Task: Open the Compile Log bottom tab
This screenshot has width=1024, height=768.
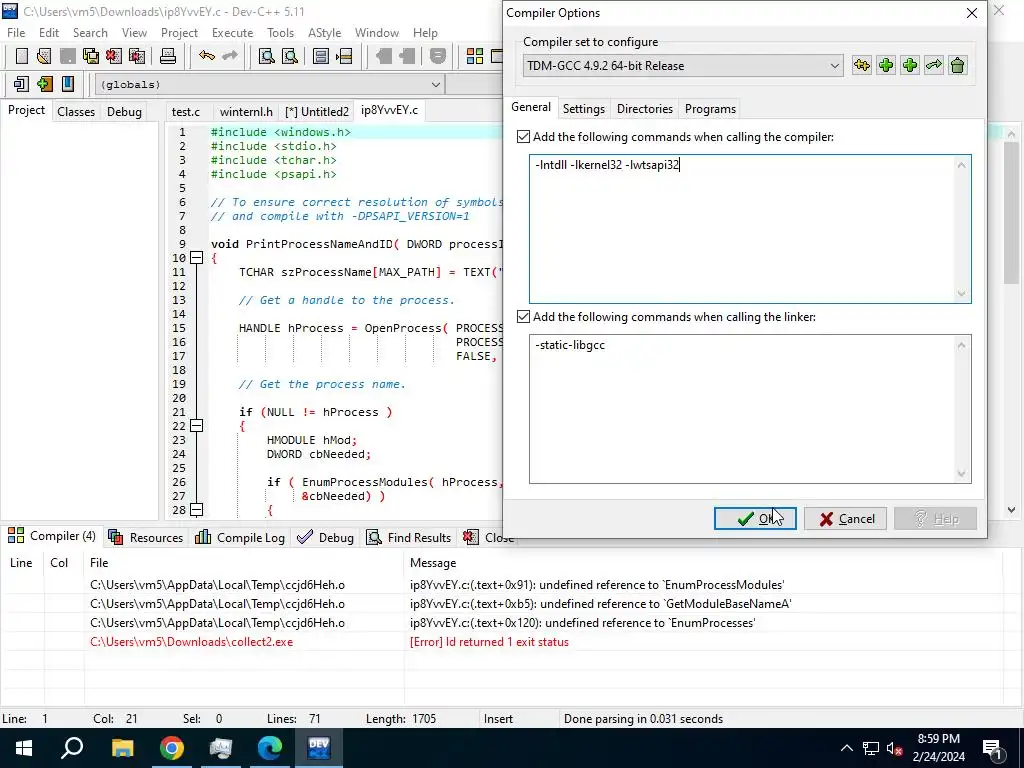Action: (x=240, y=537)
